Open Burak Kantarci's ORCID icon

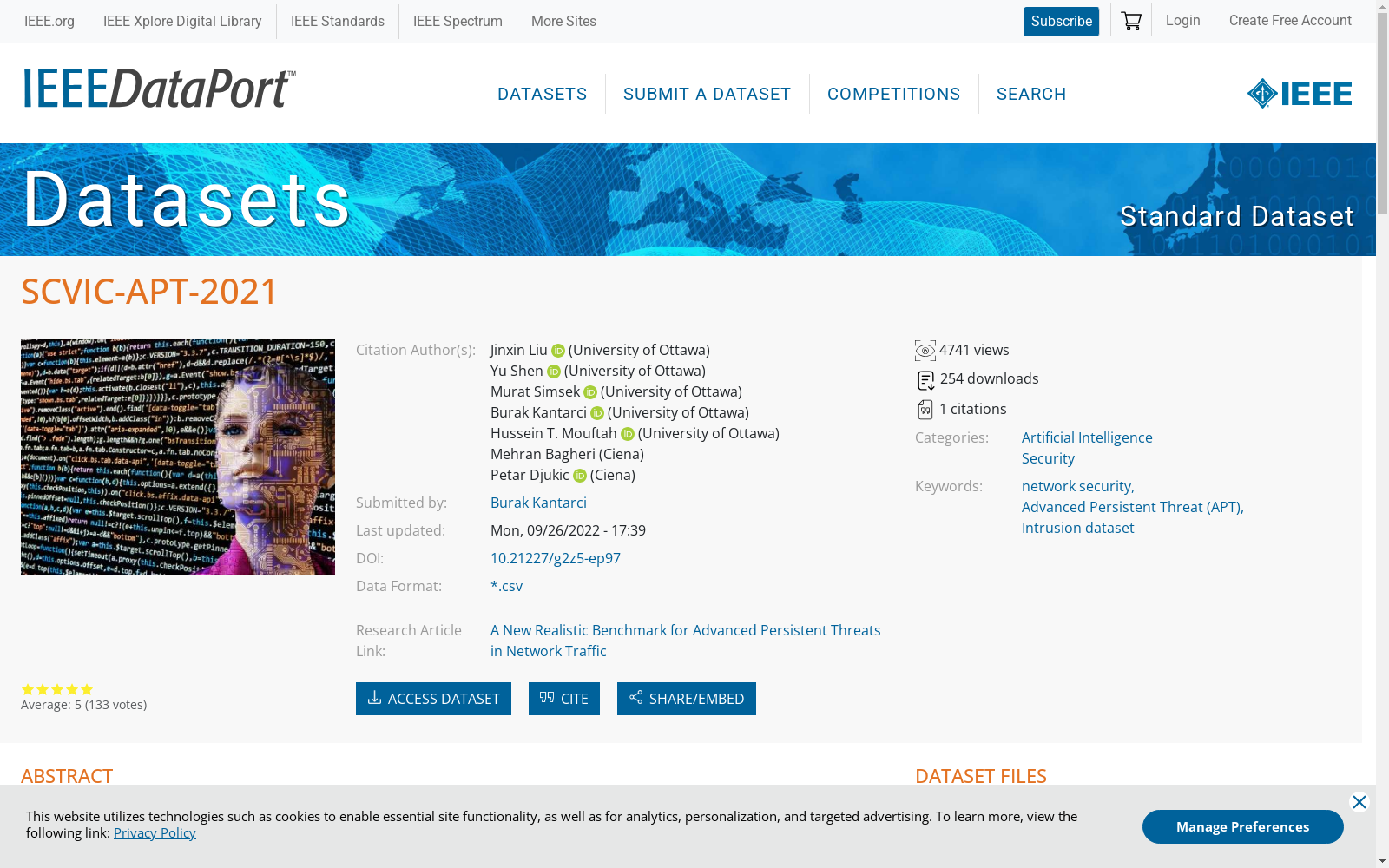[x=597, y=413]
